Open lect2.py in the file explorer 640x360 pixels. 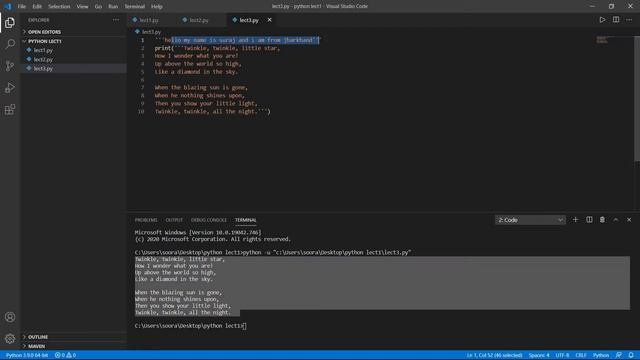(43, 60)
